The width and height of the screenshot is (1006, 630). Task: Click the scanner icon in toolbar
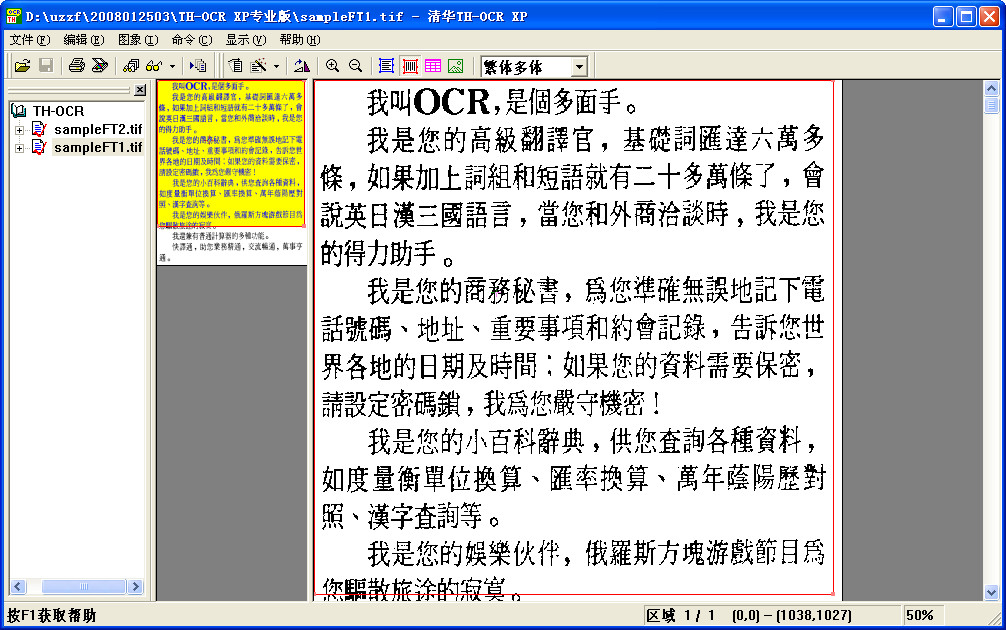pos(99,65)
